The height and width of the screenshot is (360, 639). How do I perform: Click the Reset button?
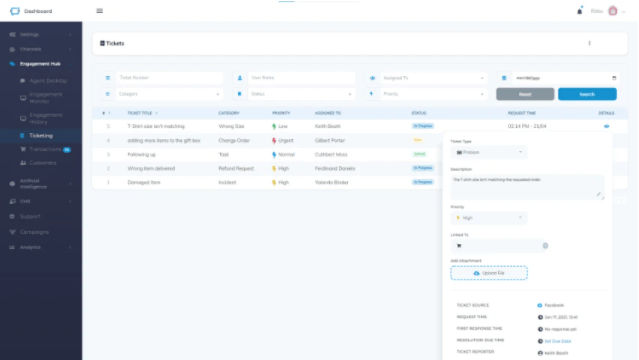[525, 94]
